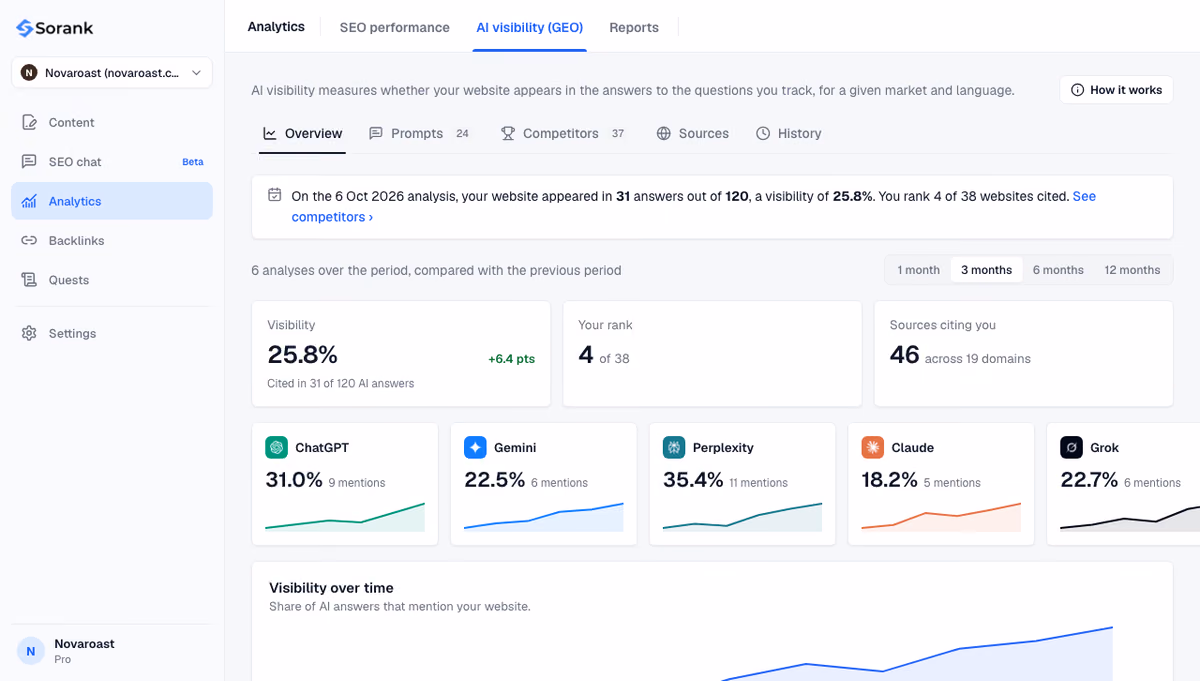Click the Grok logo icon
Screen dimensions: 1200x681
pos(1072,447)
